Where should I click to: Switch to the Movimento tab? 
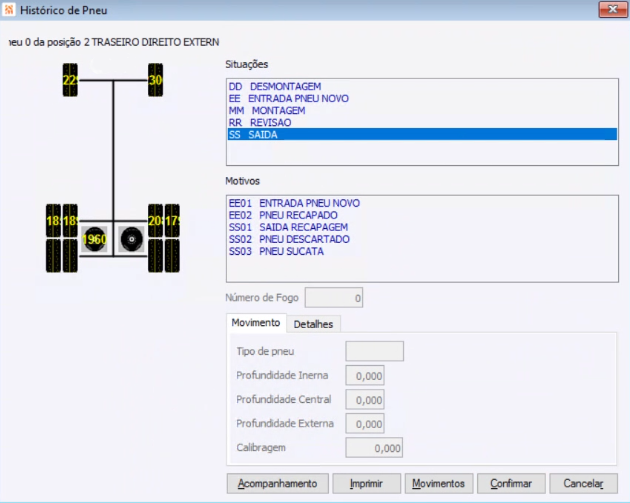click(x=256, y=323)
